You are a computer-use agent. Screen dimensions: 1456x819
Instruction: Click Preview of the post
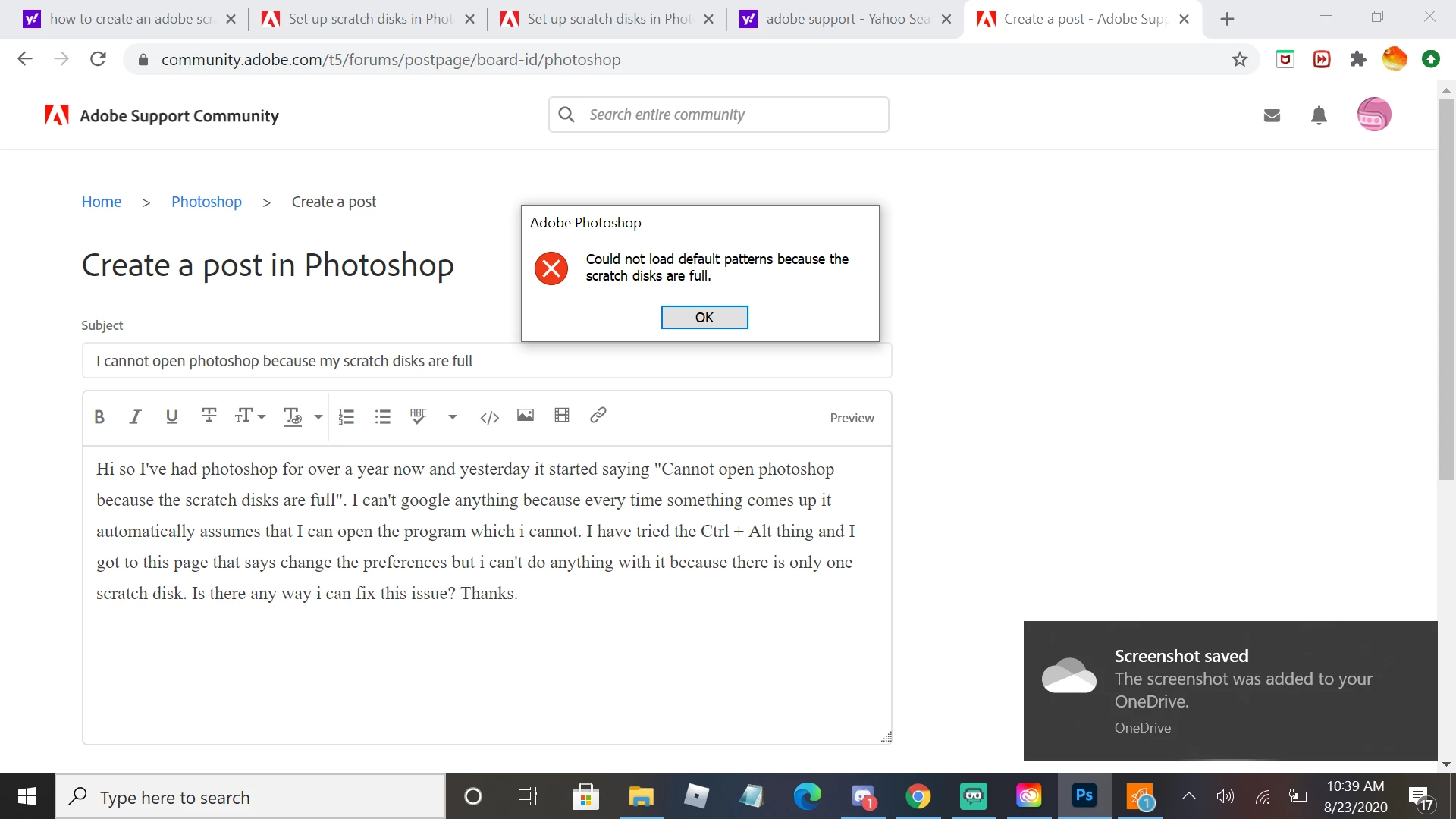[x=852, y=418]
